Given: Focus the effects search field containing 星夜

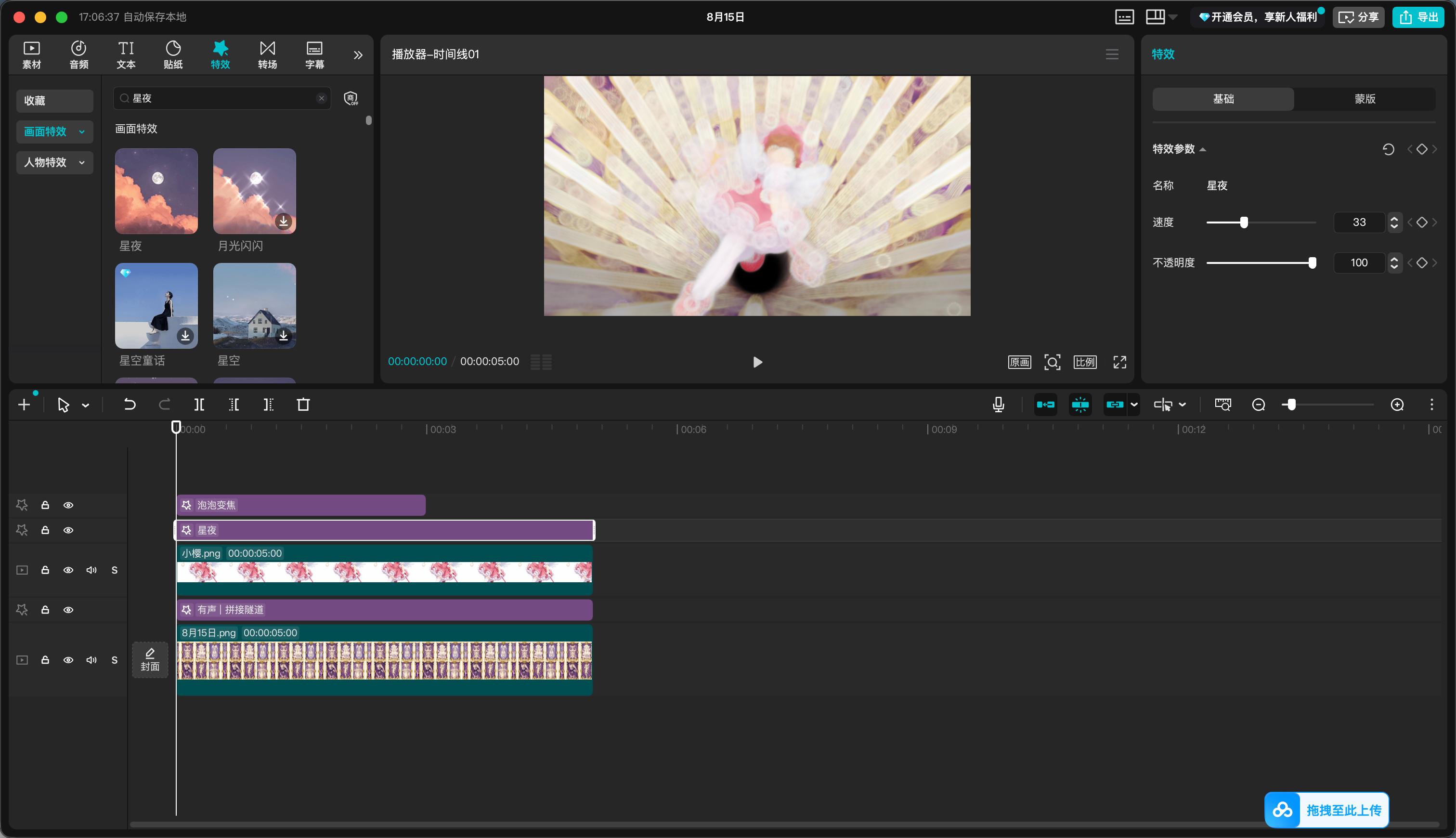Looking at the screenshot, I should point(222,98).
